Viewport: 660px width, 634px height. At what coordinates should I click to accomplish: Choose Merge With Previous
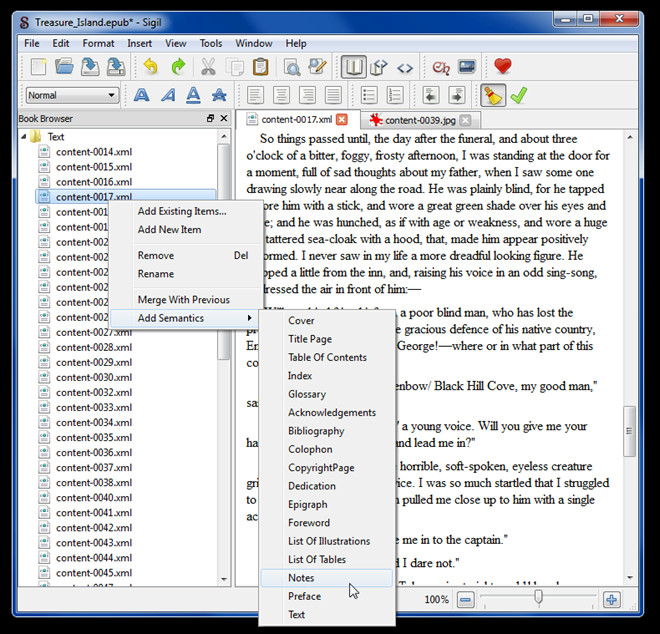184,300
